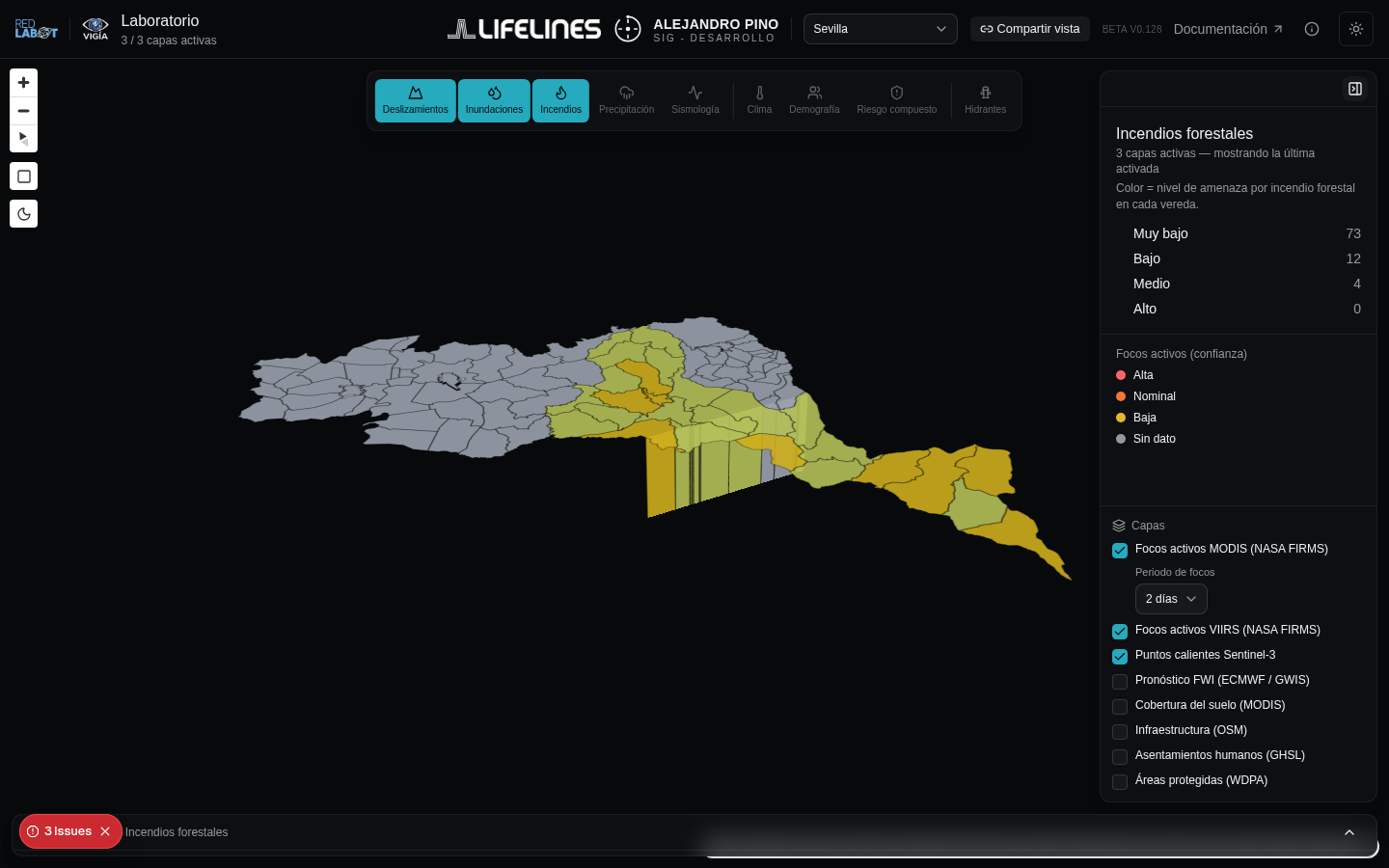
Task: Enable Pronóstico FWI layer
Action: pyautogui.click(x=1120, y=682)
